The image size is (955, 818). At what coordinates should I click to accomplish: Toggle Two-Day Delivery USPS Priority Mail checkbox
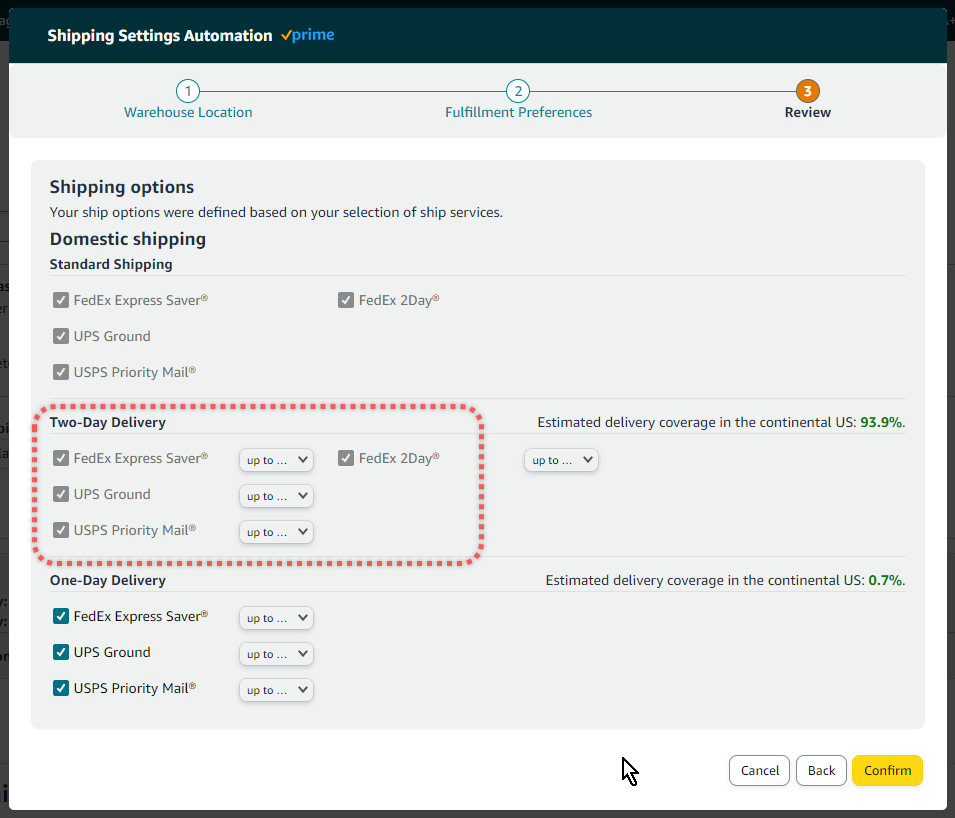tap(61, 530)
